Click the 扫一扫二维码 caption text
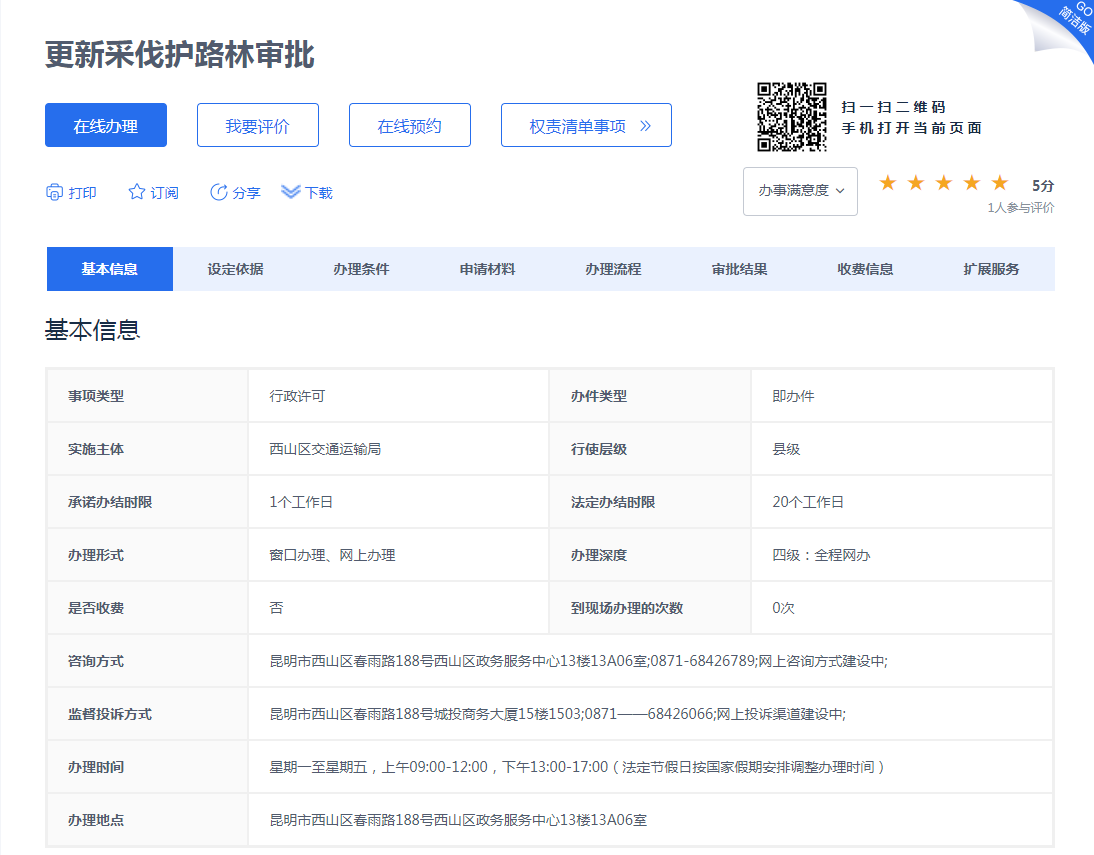 (893, 107)
